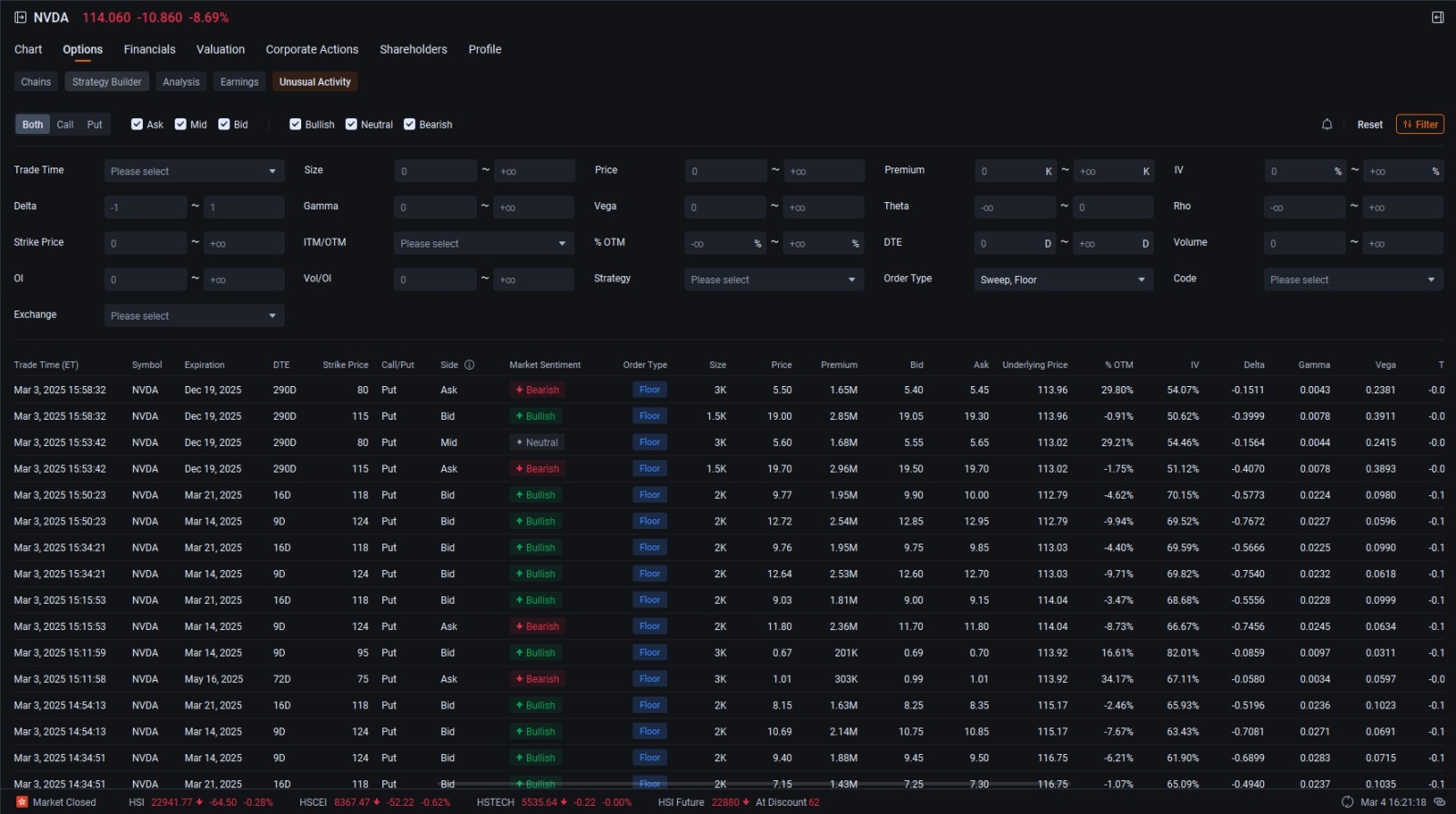Disable the Bearish sentiment checkbox
Screen dimensions: 1456x814
point(409,125)
